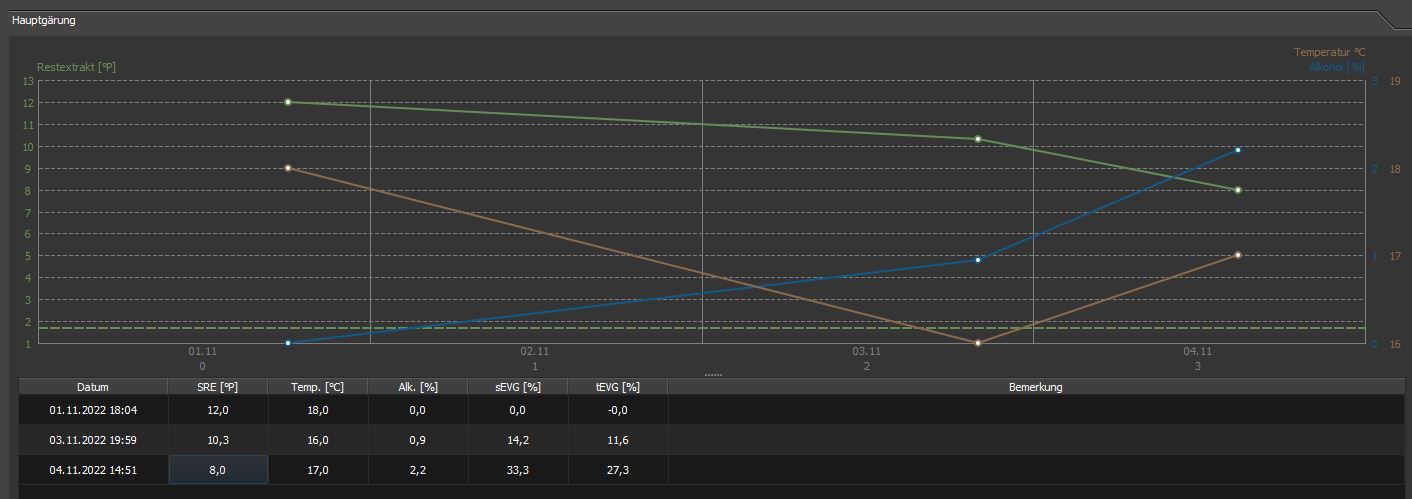Click the dotted splitter handle below the chart
Image resolution: width=1412 pixels, height=499 pixels.
712,375
